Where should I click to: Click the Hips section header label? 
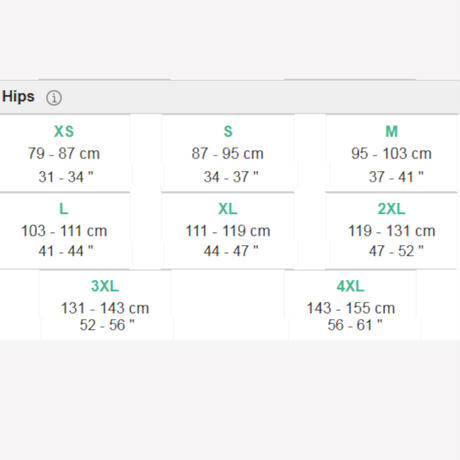[18, 97]
